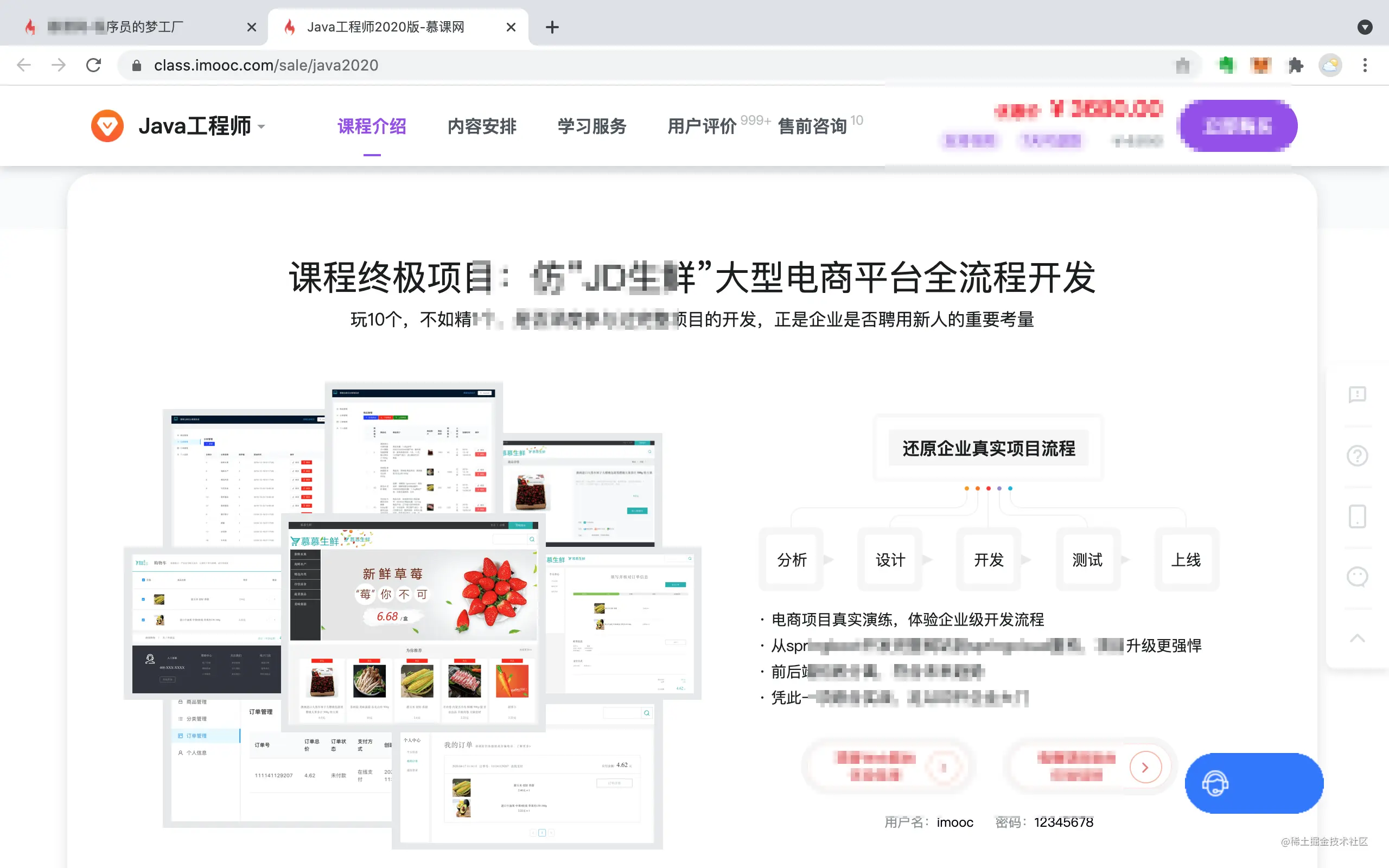Click the line 电商项目真实演练，体验企业级开发流程
This screenshot has height=868, width=1389.
click(907, 620)
